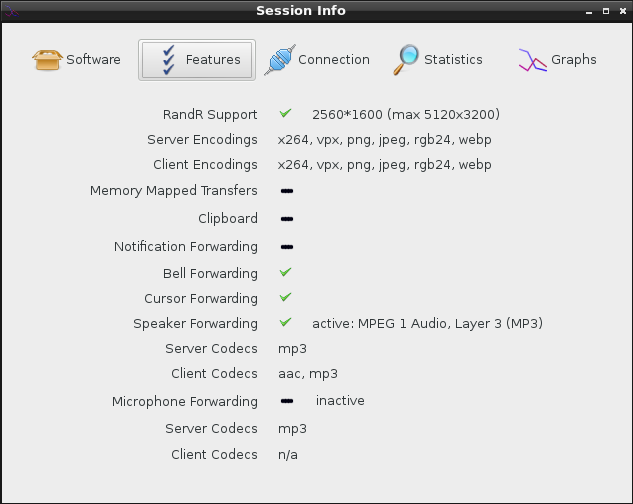The width and height of the screenshot is (633, 504).
Task: Click the Connection plug icon
Action: (x=280, y=60)
